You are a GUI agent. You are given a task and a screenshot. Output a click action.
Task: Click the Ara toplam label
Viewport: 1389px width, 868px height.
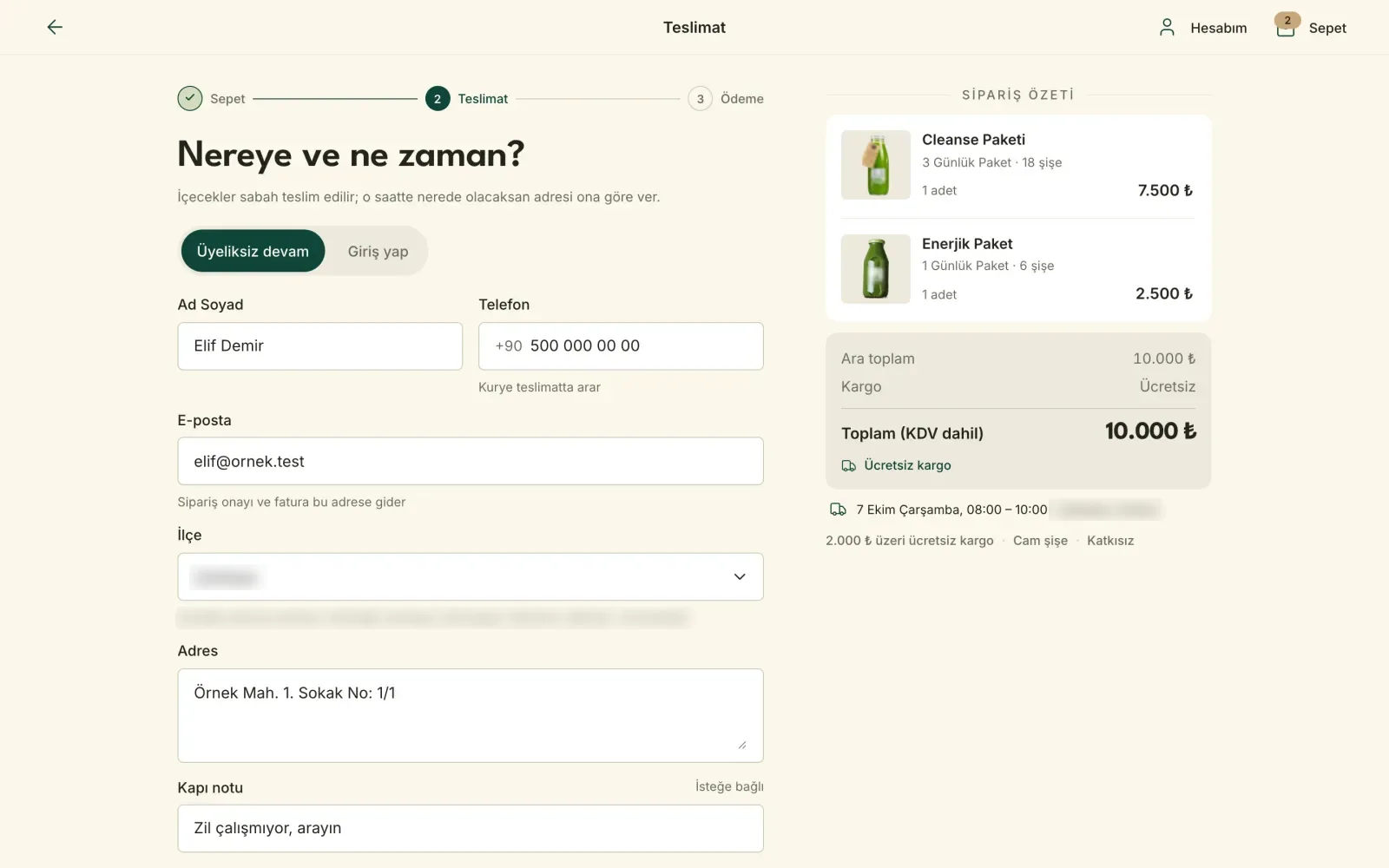click(878, 358)
